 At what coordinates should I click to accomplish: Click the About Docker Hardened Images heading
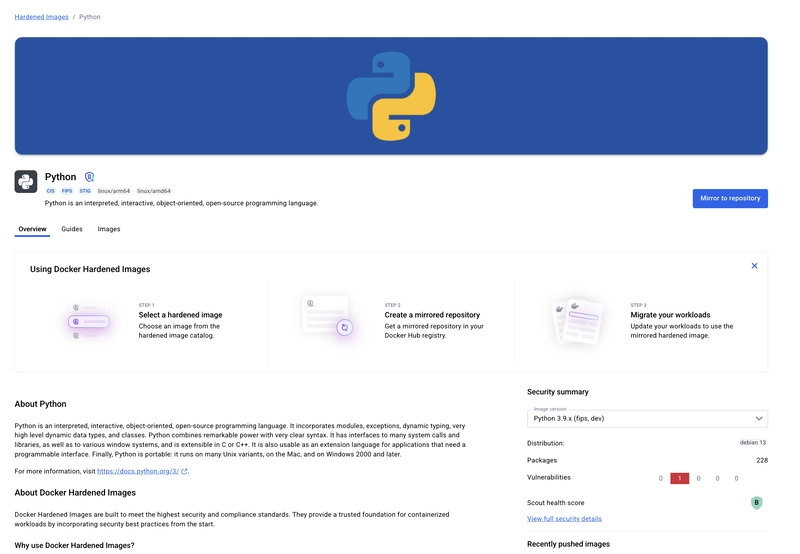point(75,493)
